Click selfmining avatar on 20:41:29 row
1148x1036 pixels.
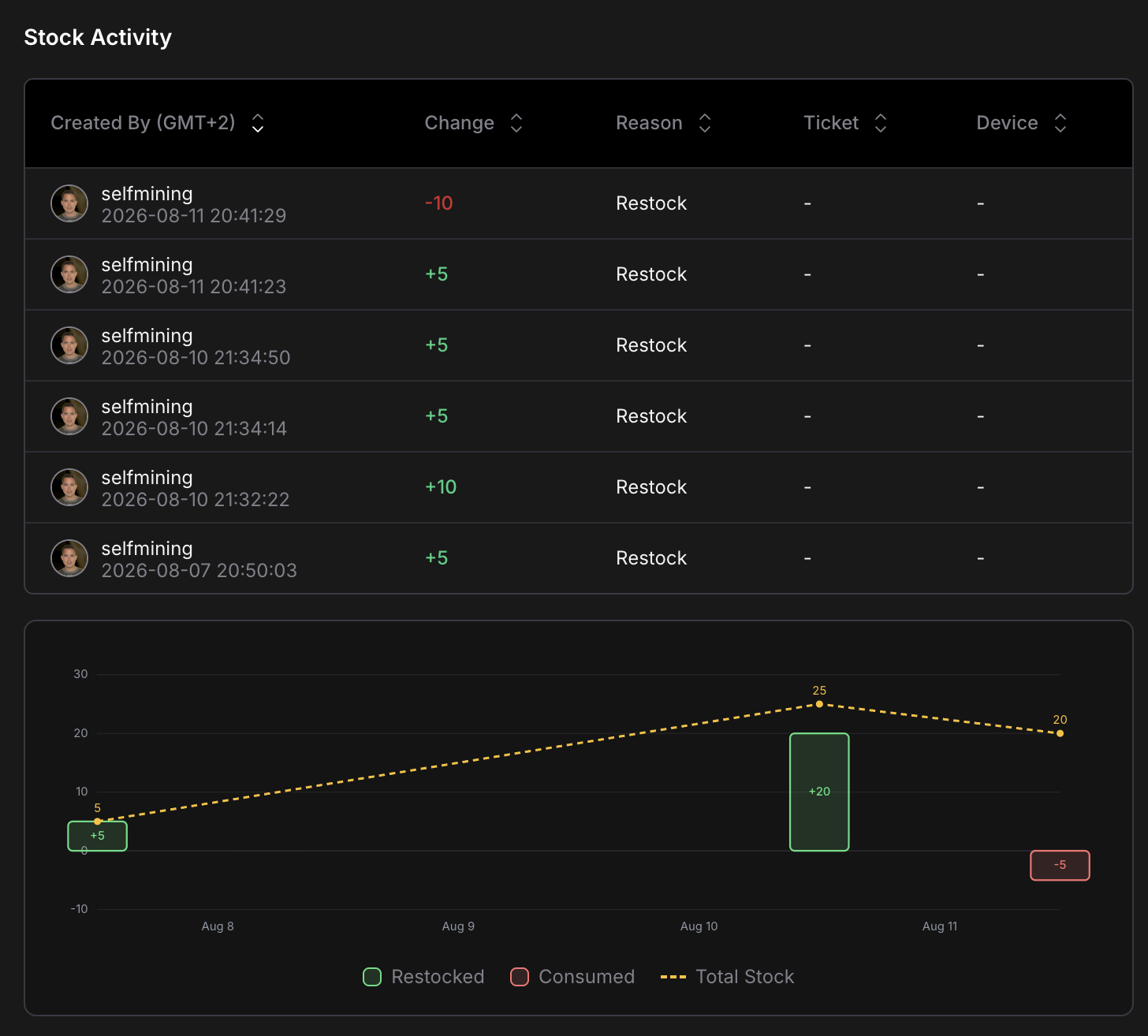coord(69,203)
